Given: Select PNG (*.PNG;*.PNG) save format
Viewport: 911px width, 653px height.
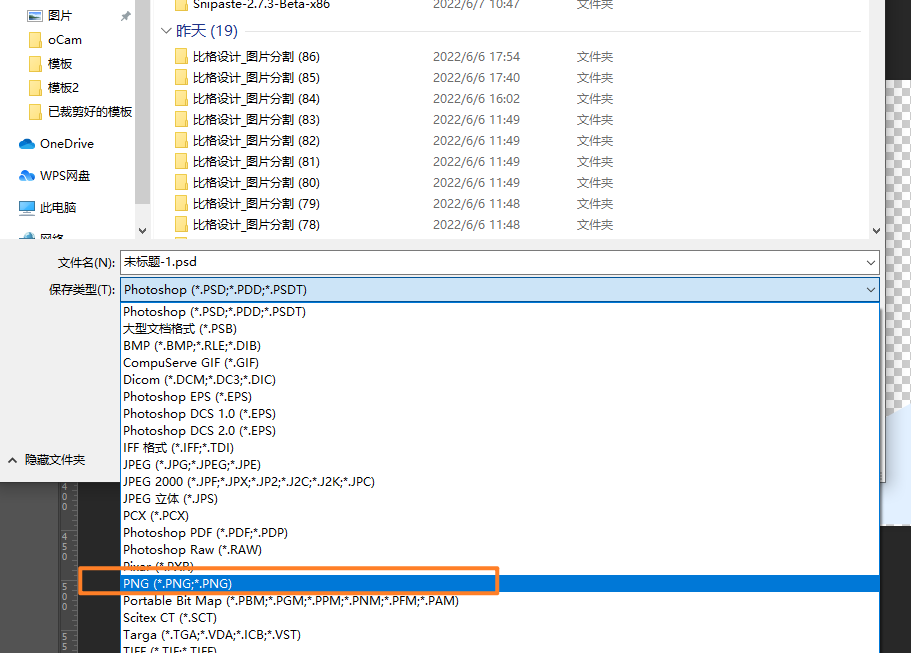Looking at the screenshot, I should pos(500,584).
